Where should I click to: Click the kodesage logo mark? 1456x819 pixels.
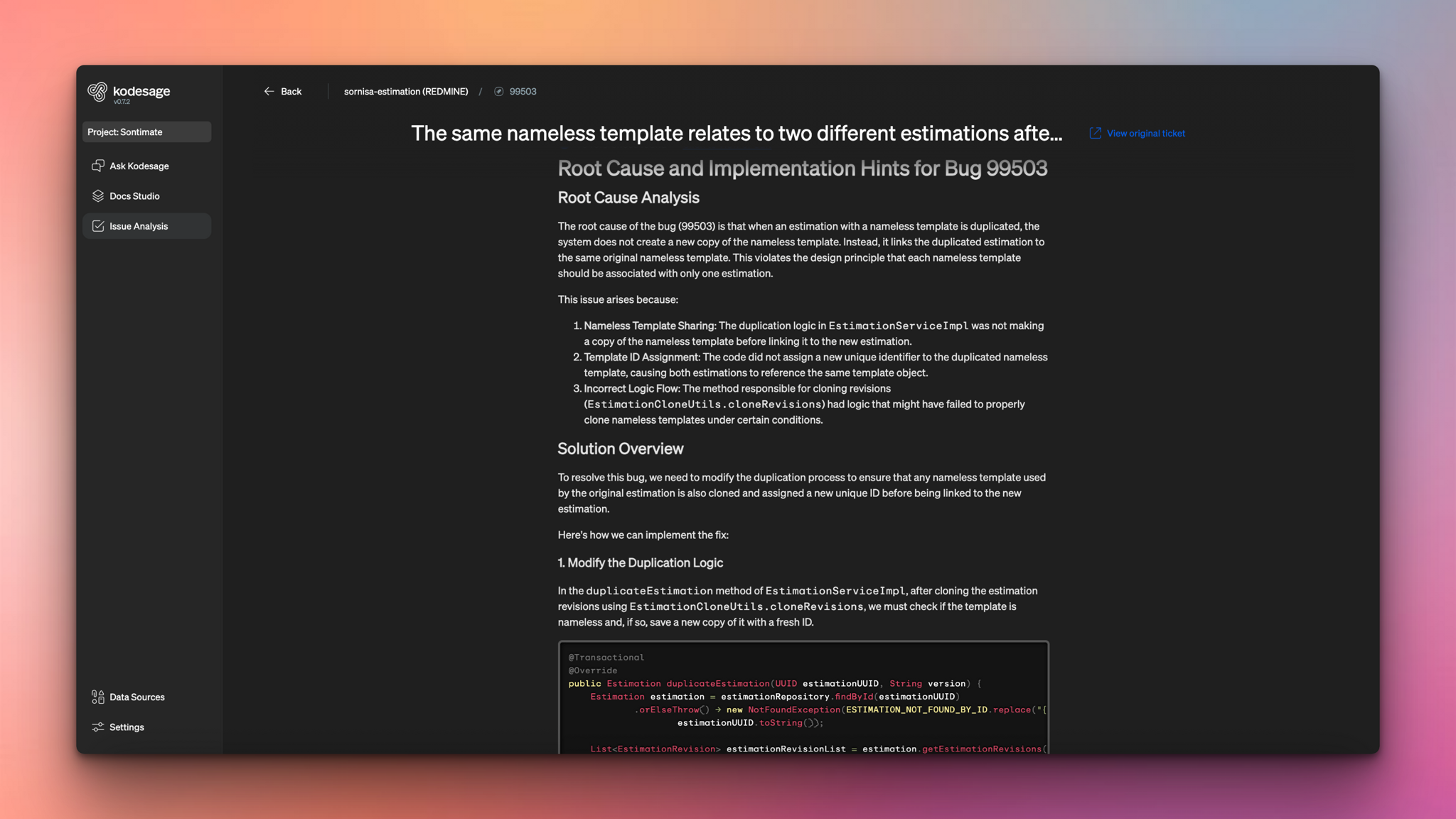97,92
